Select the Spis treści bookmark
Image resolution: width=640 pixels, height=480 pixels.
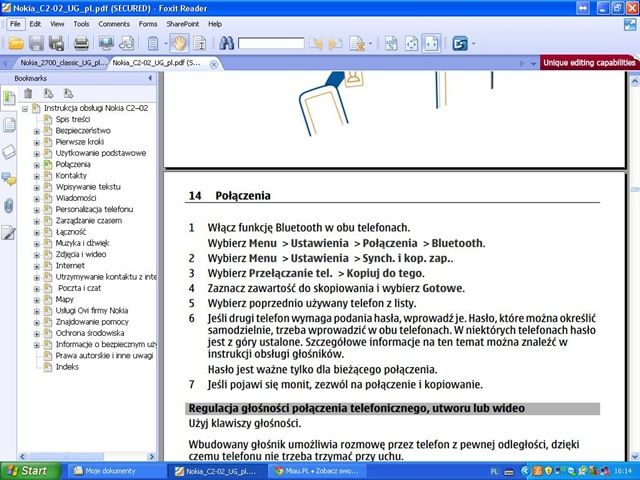pyautogui.click(x=73, y=120)
